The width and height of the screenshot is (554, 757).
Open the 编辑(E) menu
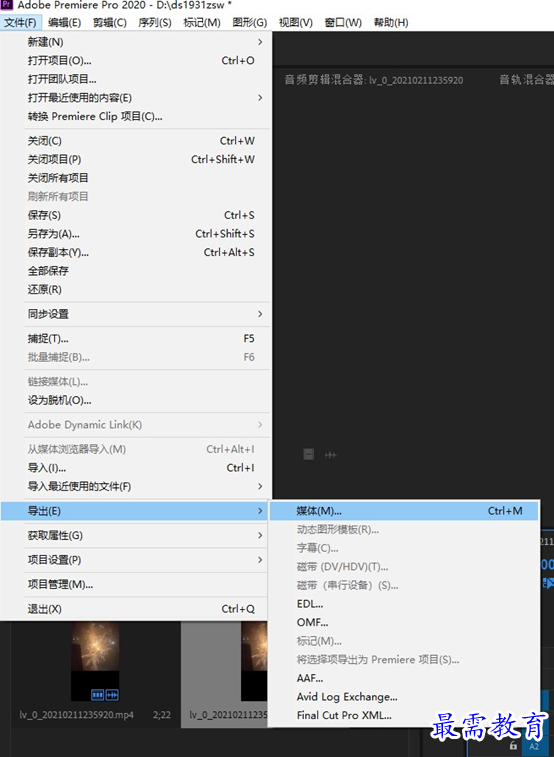(x=64, y=23)
